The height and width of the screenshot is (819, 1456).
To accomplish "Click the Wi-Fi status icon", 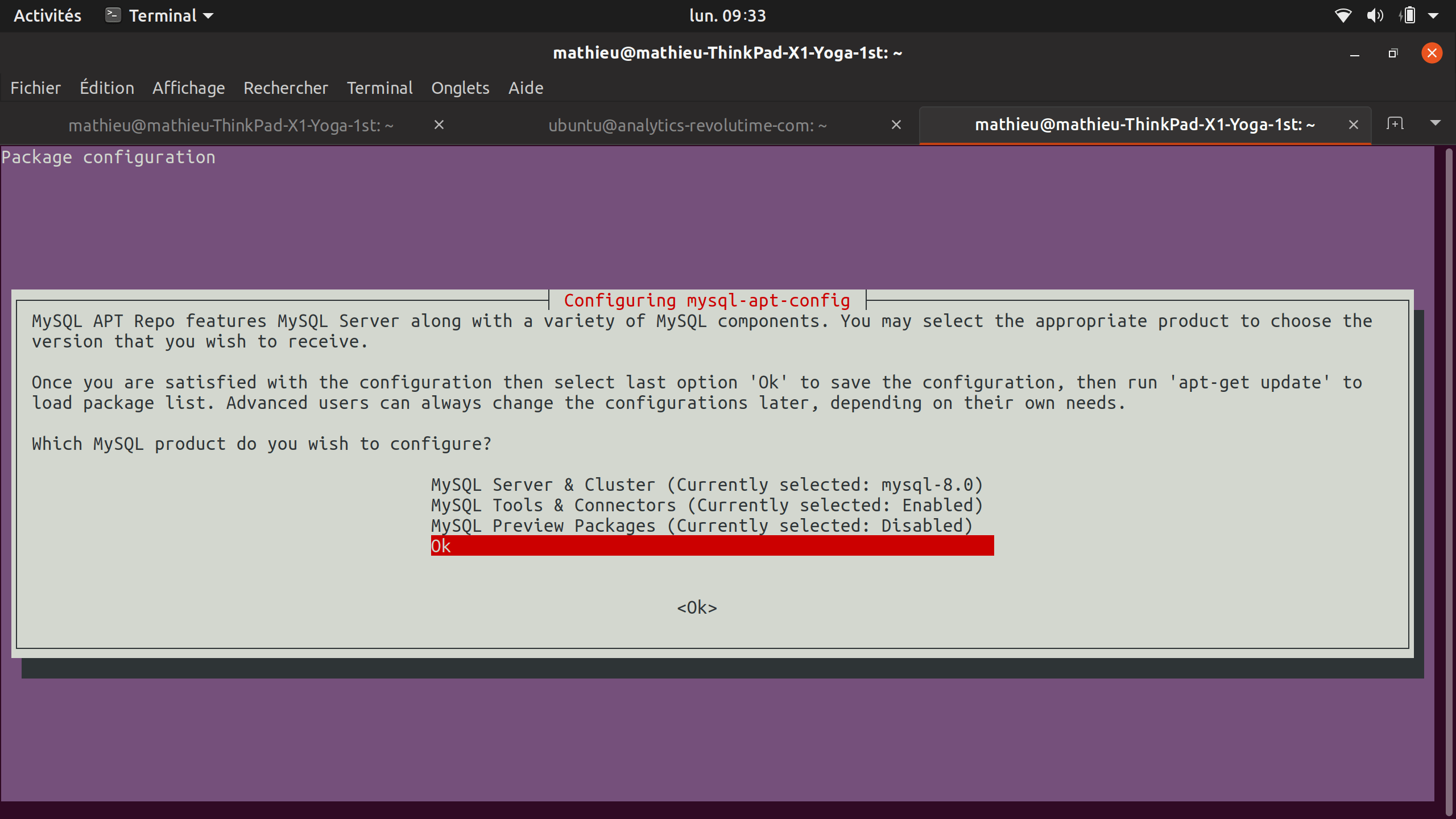I will coord(1343,15).
